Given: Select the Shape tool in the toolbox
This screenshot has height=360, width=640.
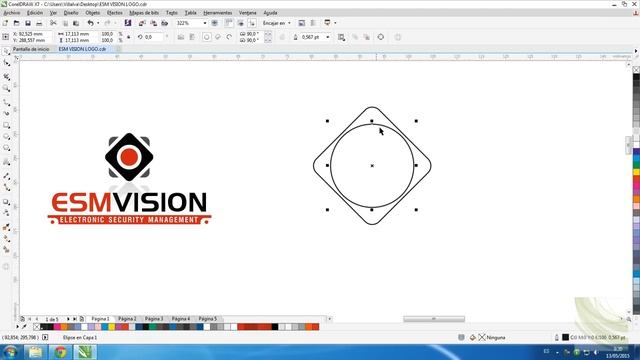Looking at the screenshot, I should tap(6, 63).
